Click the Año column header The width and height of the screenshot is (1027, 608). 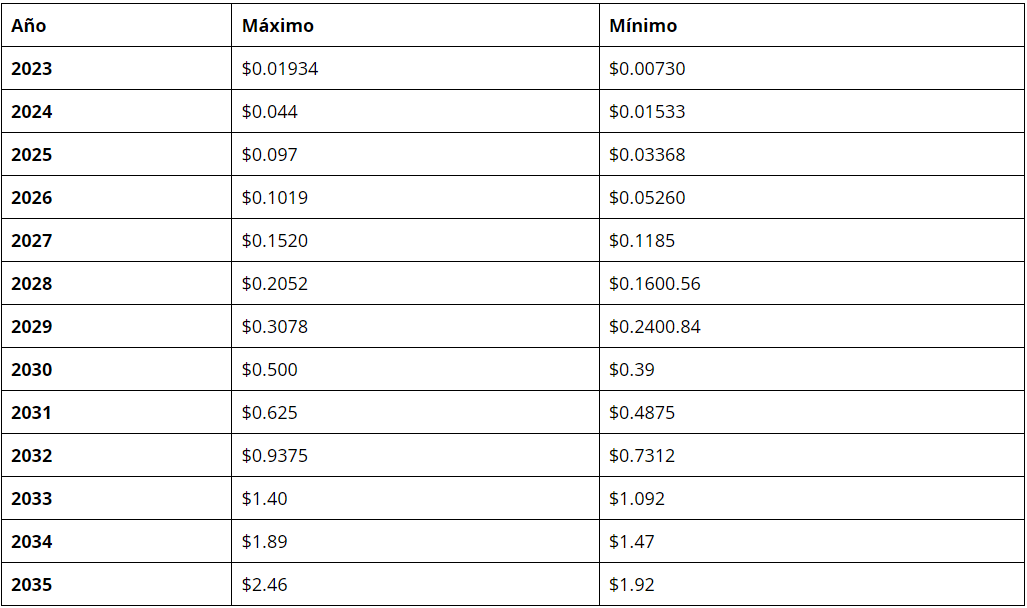click(29, 26)
